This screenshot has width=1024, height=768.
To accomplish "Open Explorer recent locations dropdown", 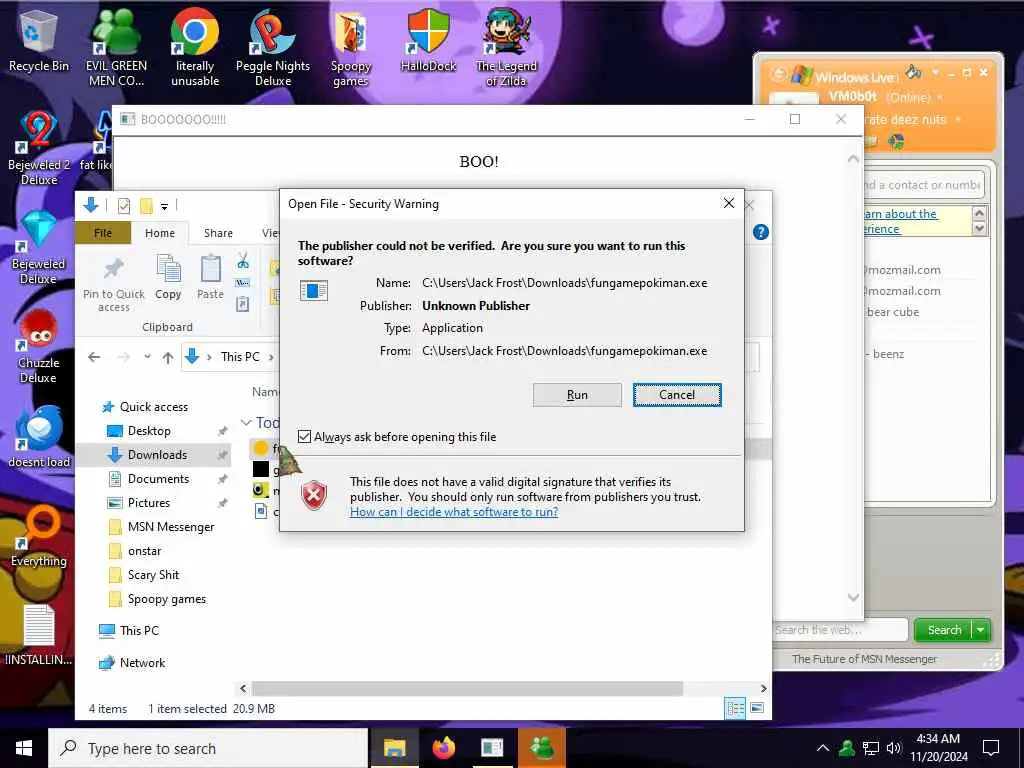I will point(148,357).
